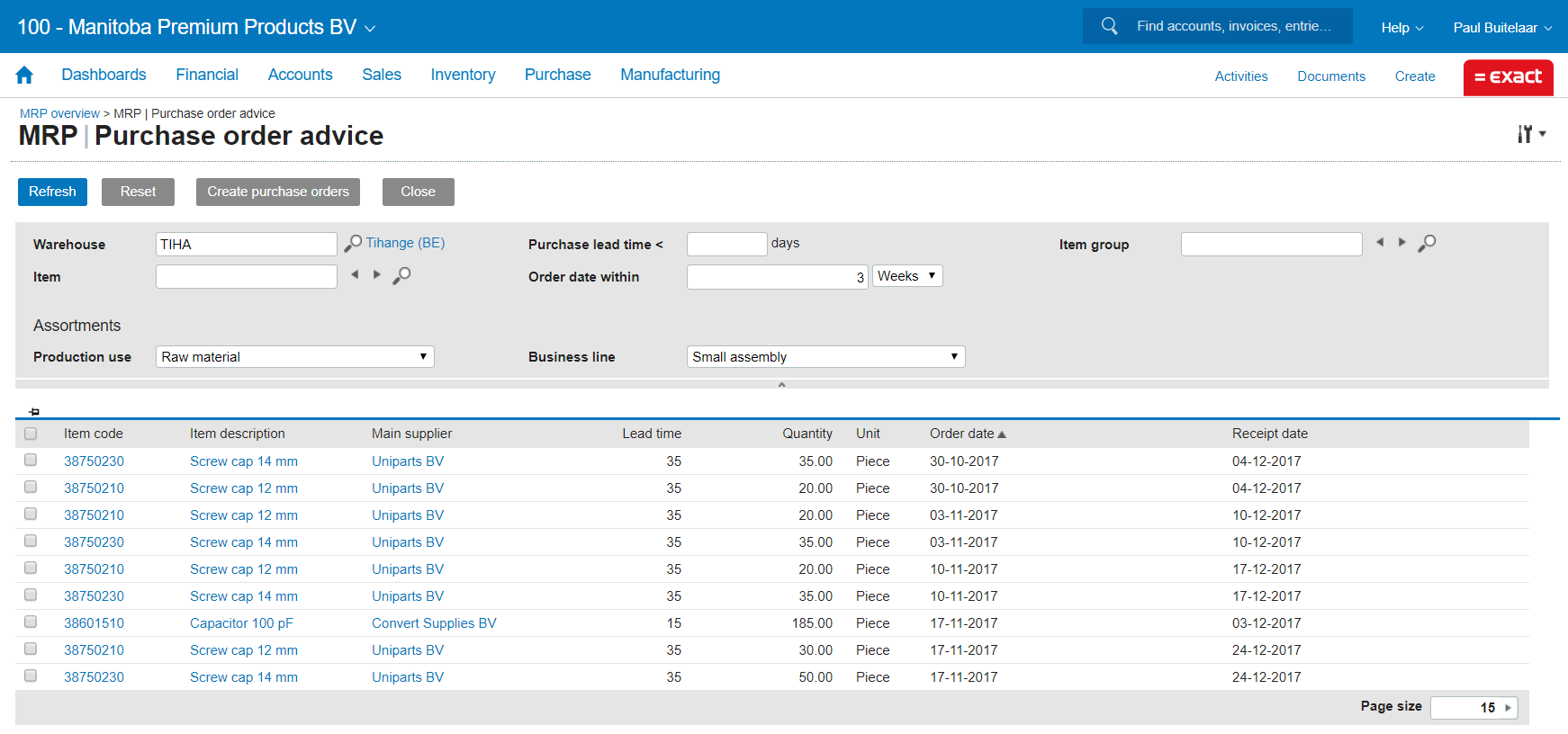Click the pin icon above results table
Viewport: 1568px width, 734px height.
tap(34, 412)
